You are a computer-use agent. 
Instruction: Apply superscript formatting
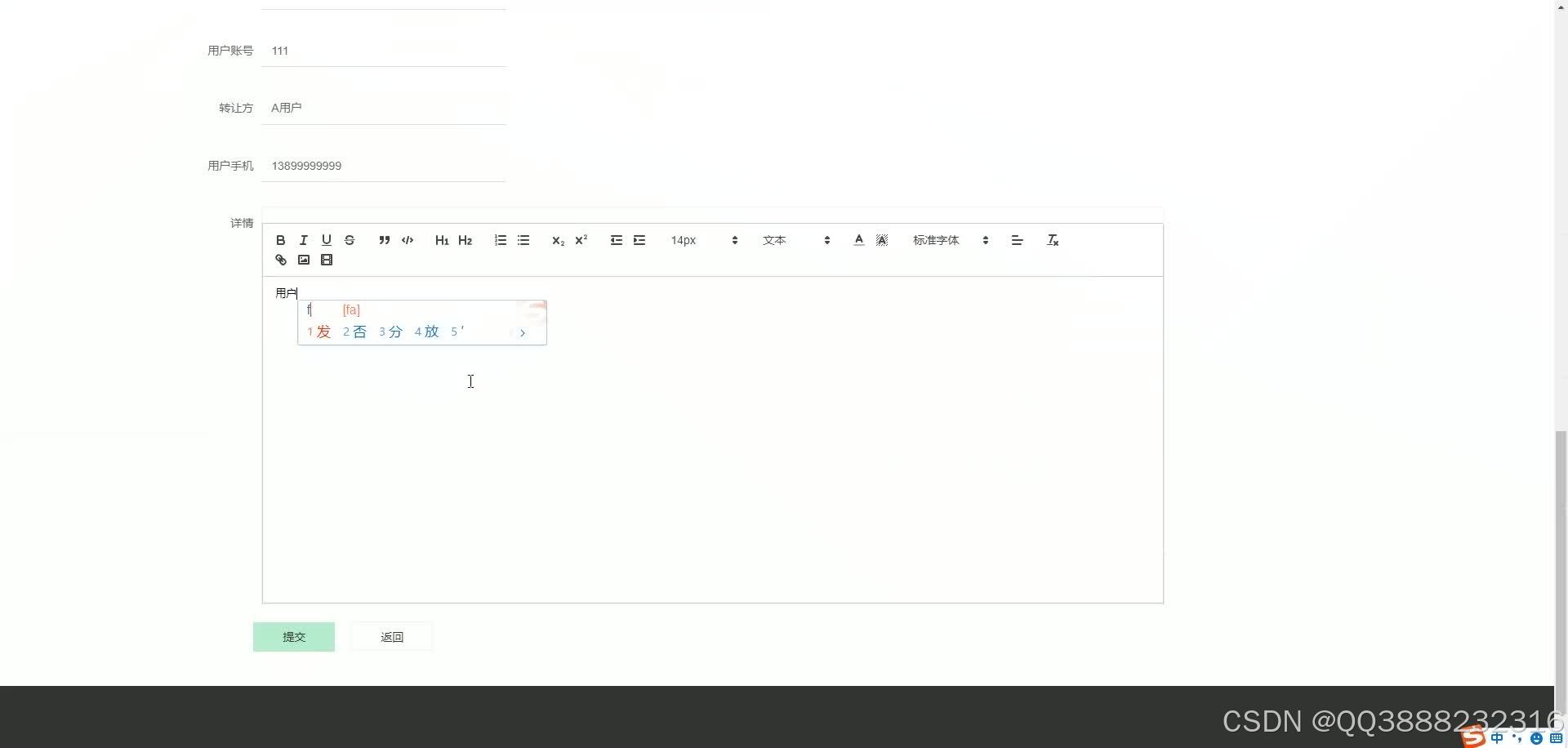(x=581, y=240)
